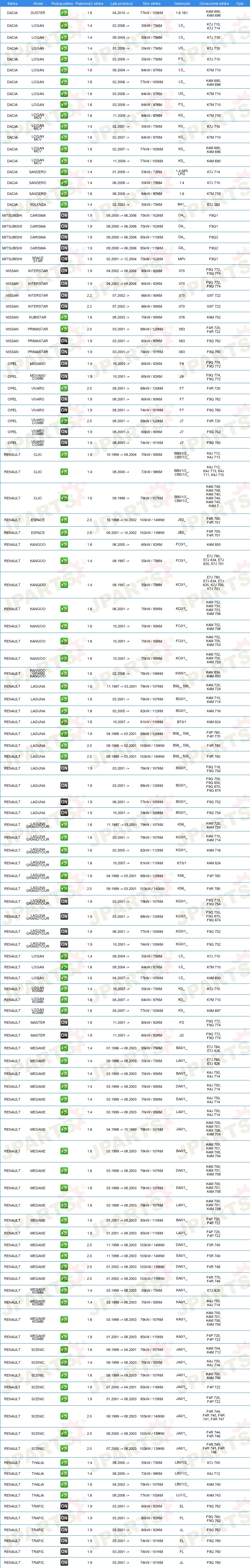Click the petrol icon in Nissan Kubistar row

(x=64, y=317)
